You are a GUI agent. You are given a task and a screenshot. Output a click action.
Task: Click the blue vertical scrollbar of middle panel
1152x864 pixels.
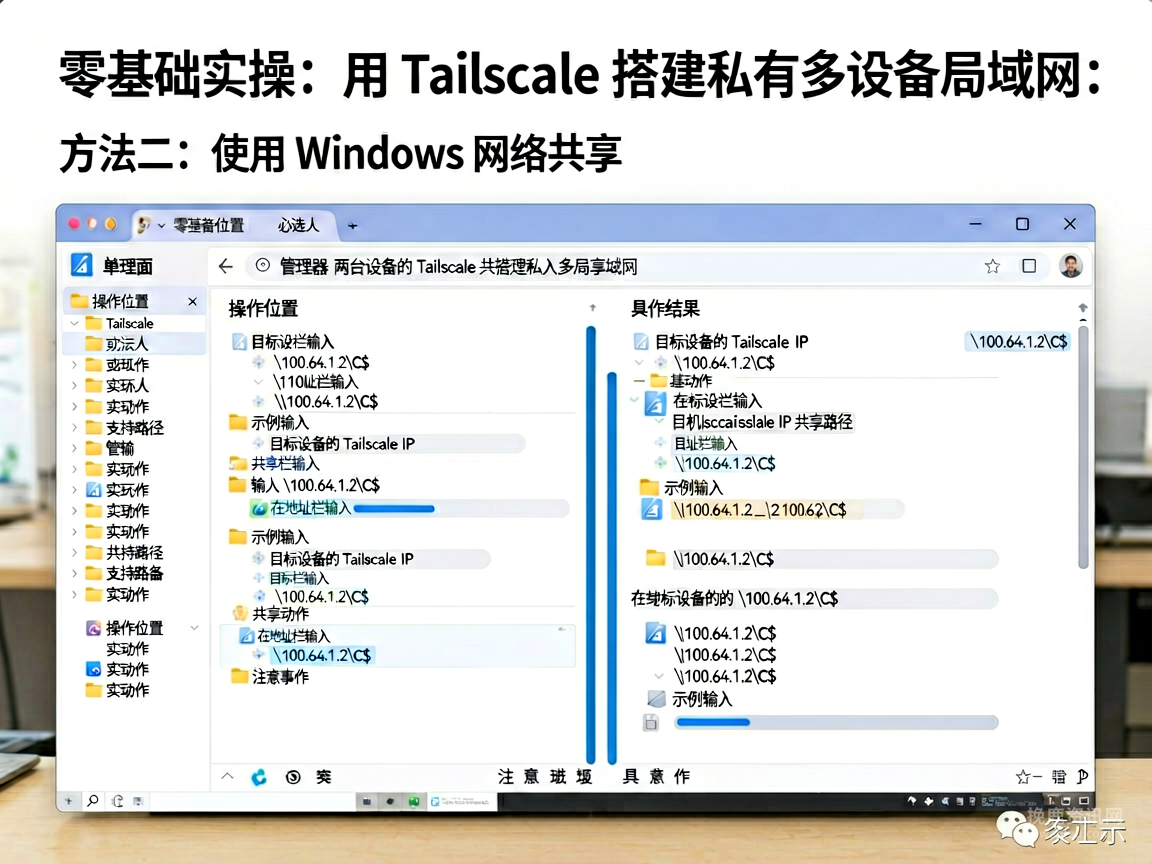[x=591, y=545]
